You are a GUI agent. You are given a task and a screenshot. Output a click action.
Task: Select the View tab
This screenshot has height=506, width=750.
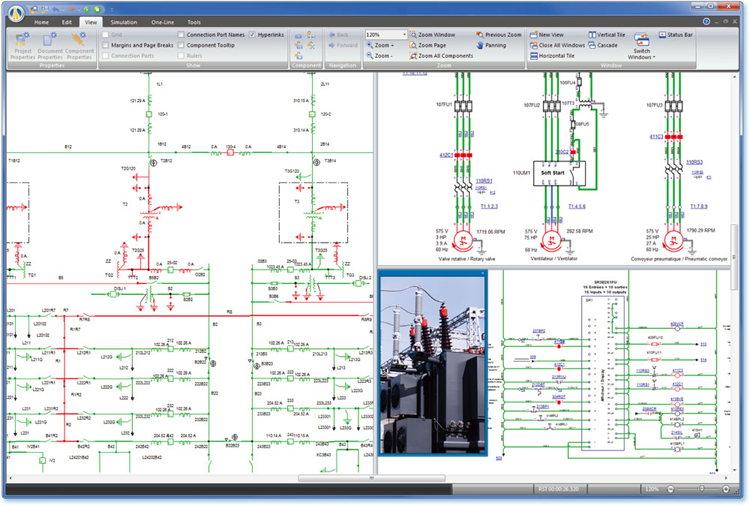tap(90, 22)
